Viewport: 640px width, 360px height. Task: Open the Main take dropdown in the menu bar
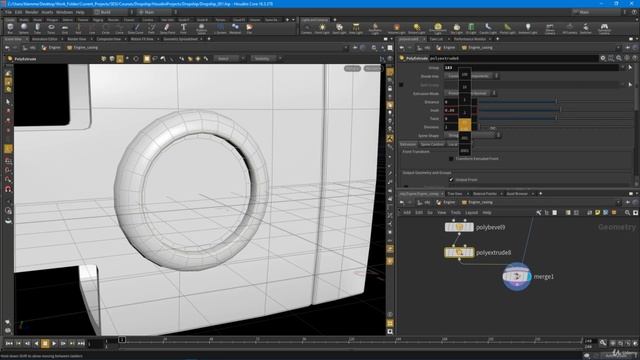pyautogui.click(x=600, y=12)
